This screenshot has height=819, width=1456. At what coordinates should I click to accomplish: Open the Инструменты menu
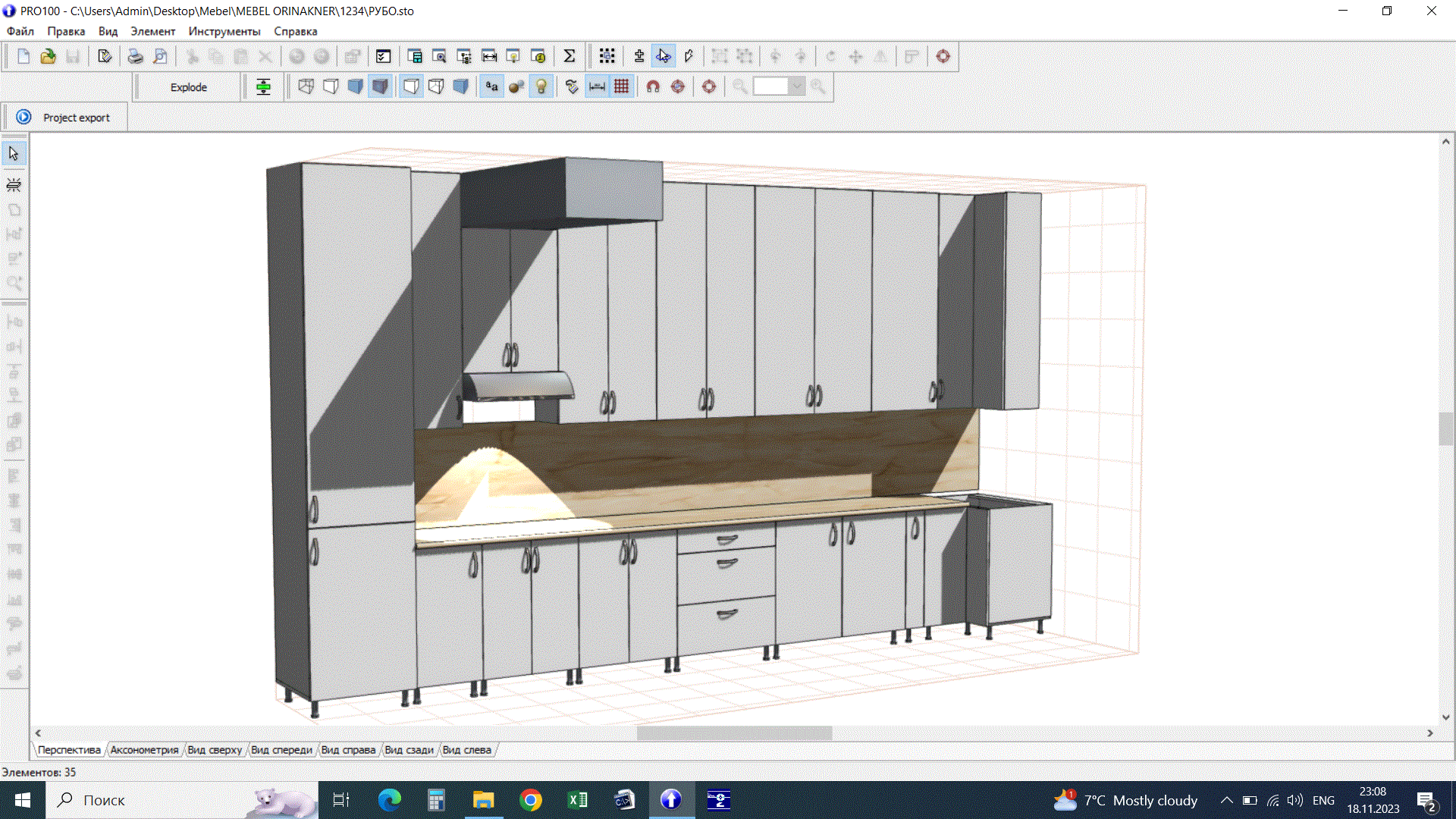coord(224,31)
